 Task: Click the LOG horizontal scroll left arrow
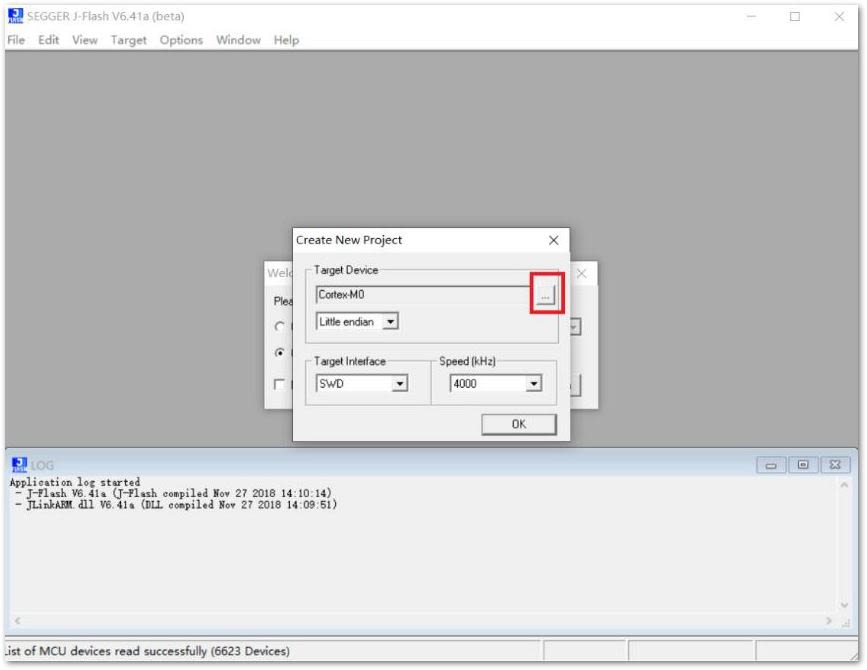(x=18, y=621)
